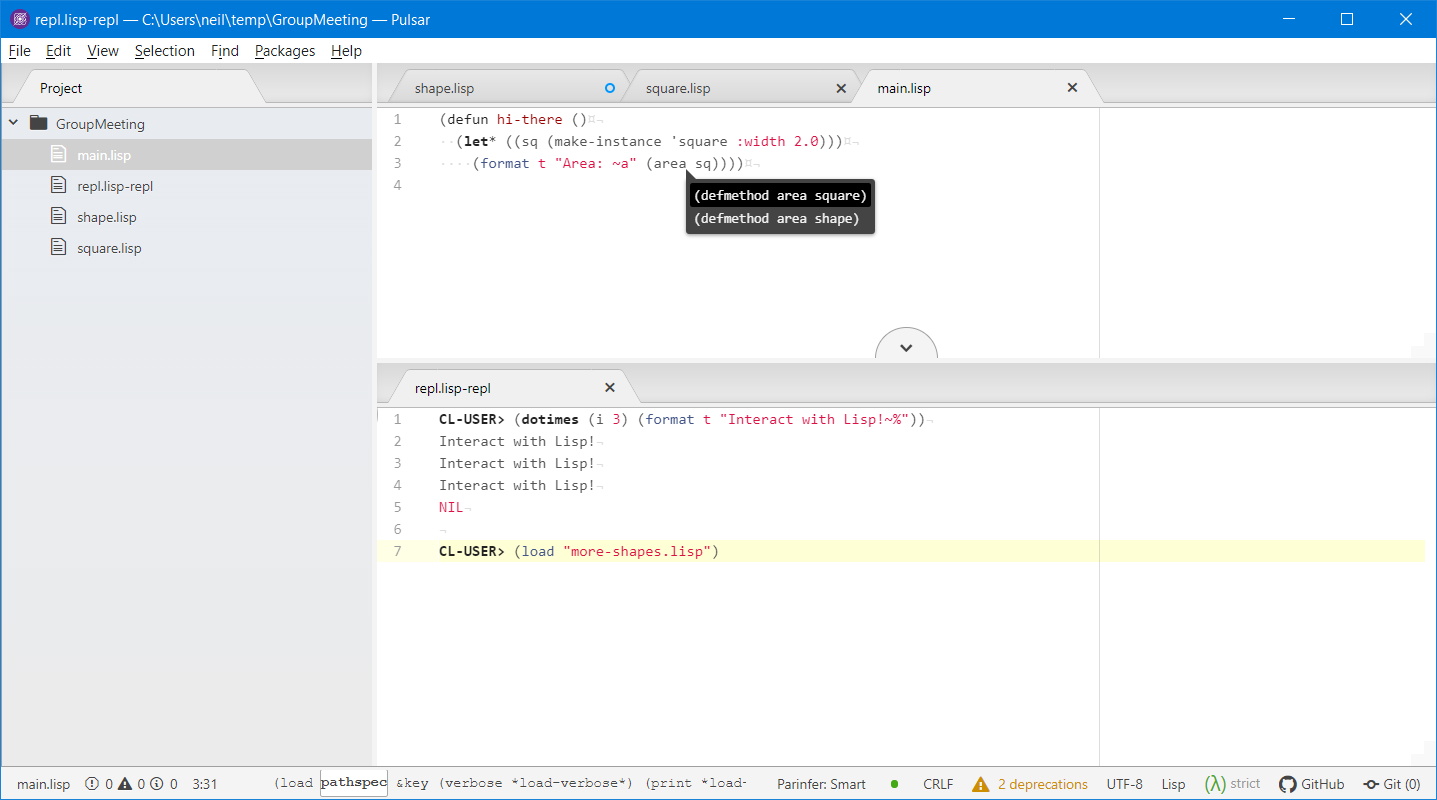Choose the defmethod area square suggestion

(x=780, y=196)
